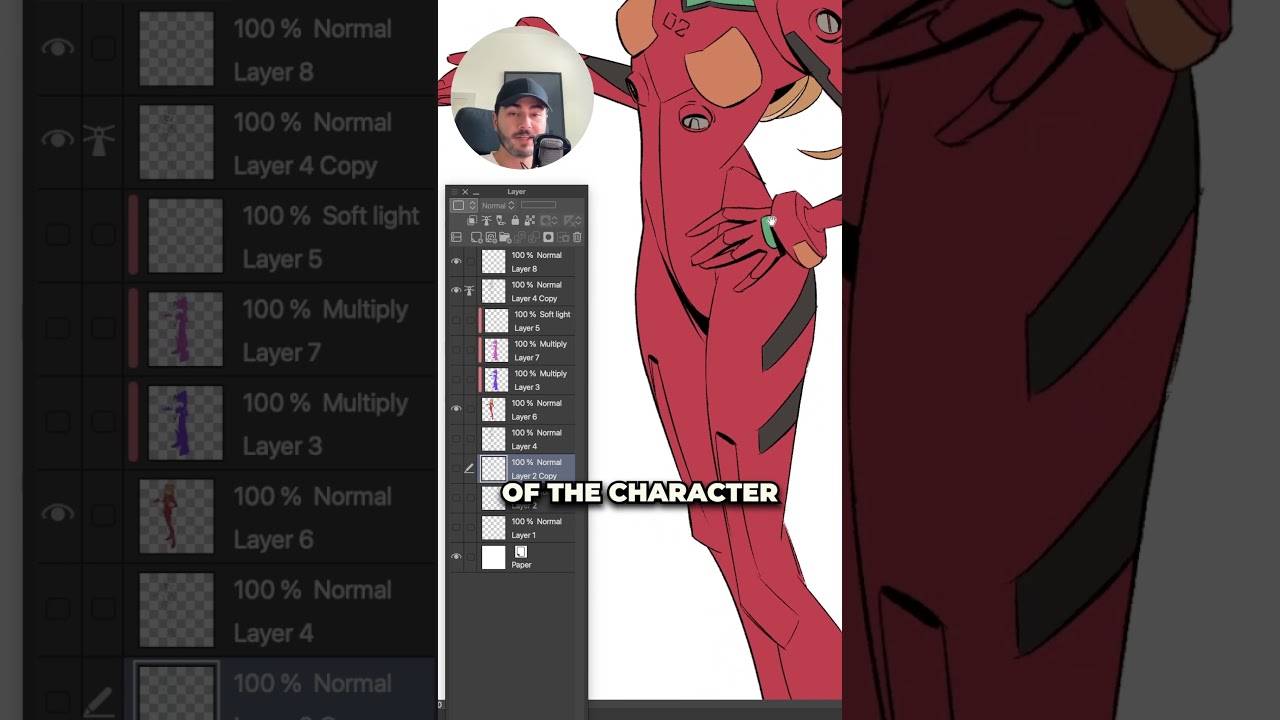
Task: Click "100 % Soft light" text in centre panel
Action: point(543,314)
